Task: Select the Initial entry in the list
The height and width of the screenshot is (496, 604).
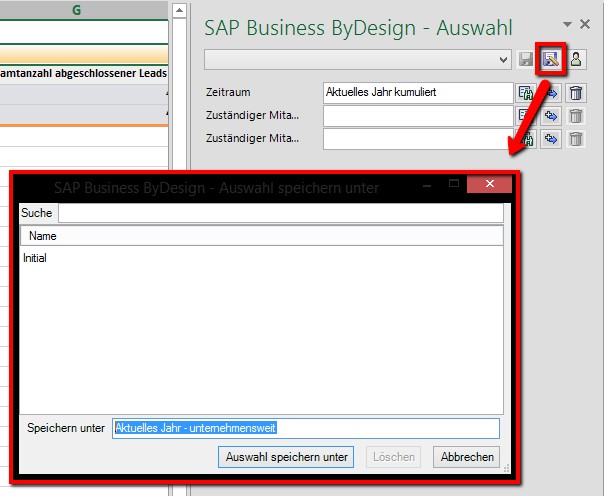Action: coord(35,258)
